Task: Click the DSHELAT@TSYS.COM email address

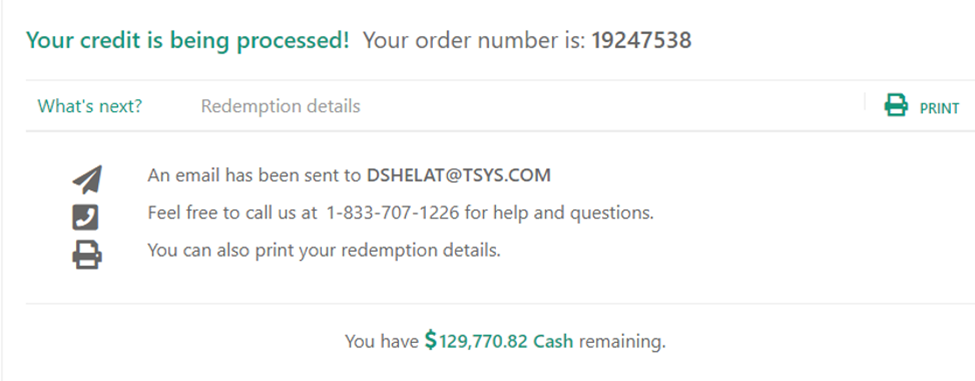Action: coord(459,176)
